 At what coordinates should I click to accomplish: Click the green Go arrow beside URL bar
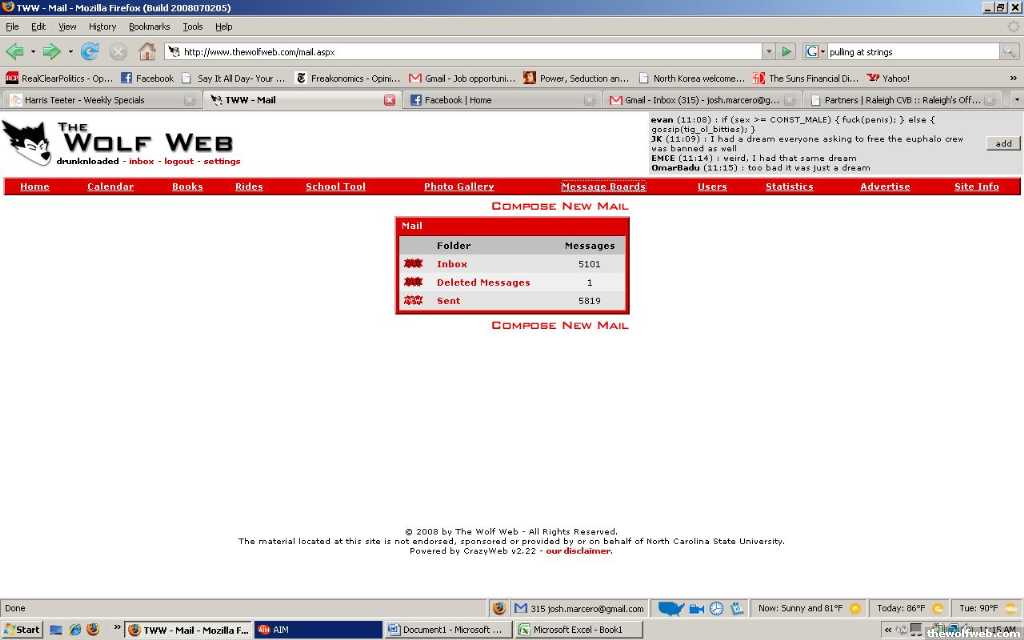[787, 51]
